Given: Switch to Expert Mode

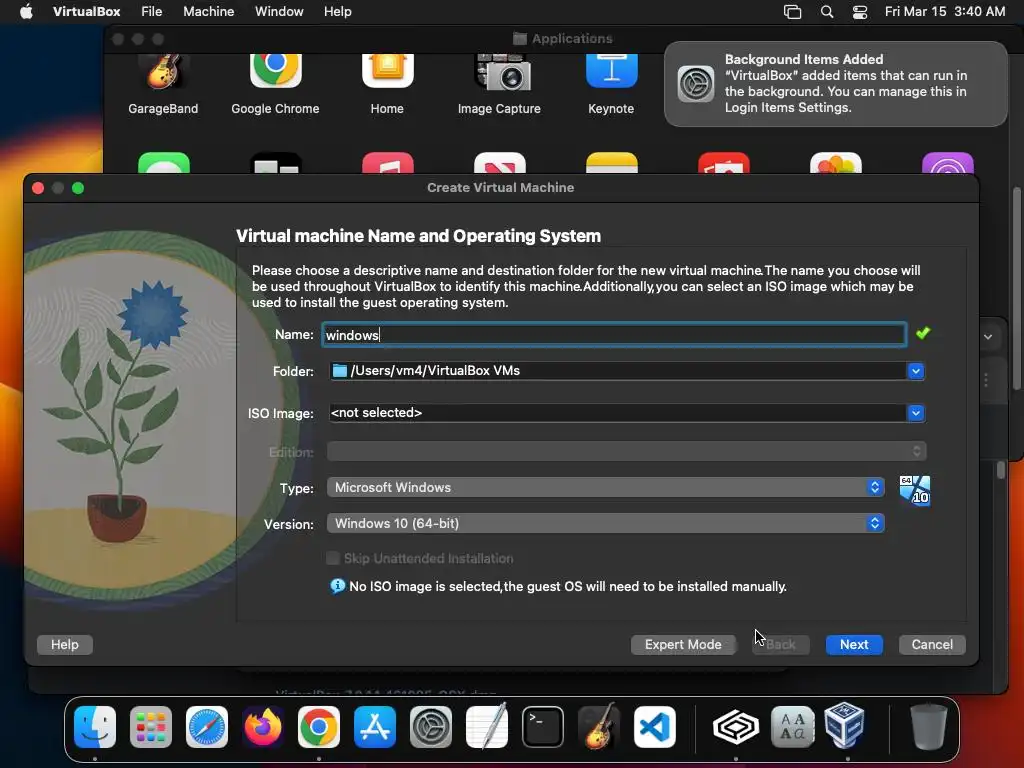Looking at the screenshot, I should [x=683, y=645].
